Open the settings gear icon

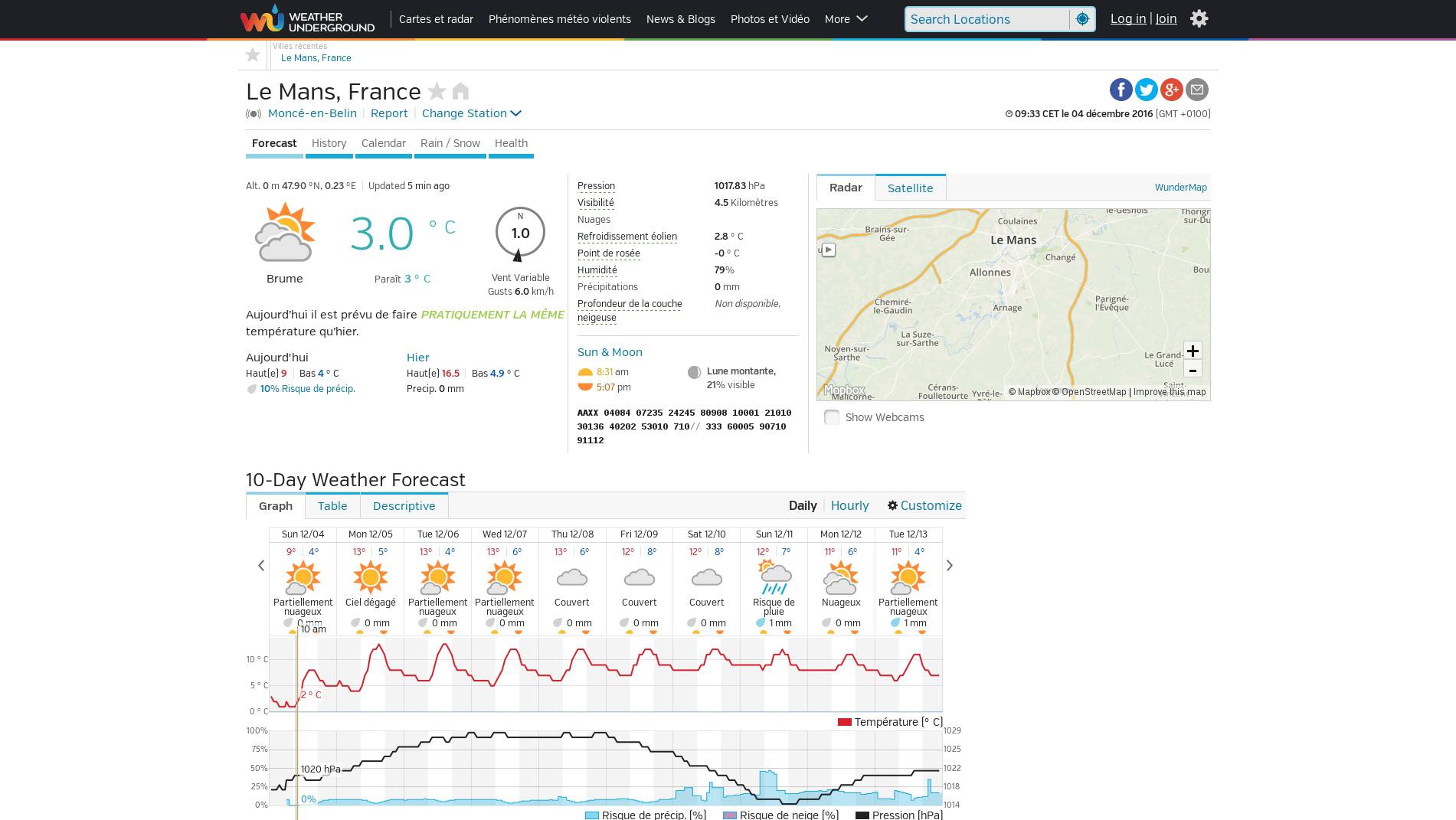(x=1199, y=18)
